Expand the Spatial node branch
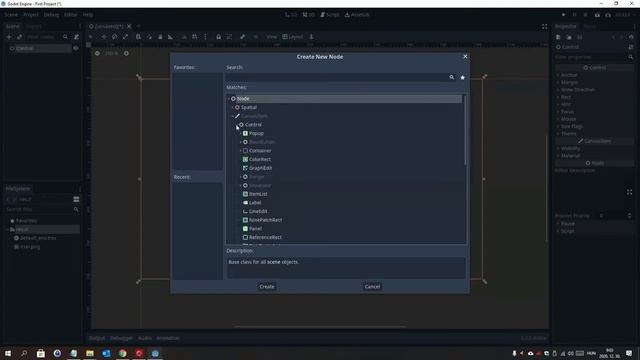640x360 pixels. [x=233, y=107]
